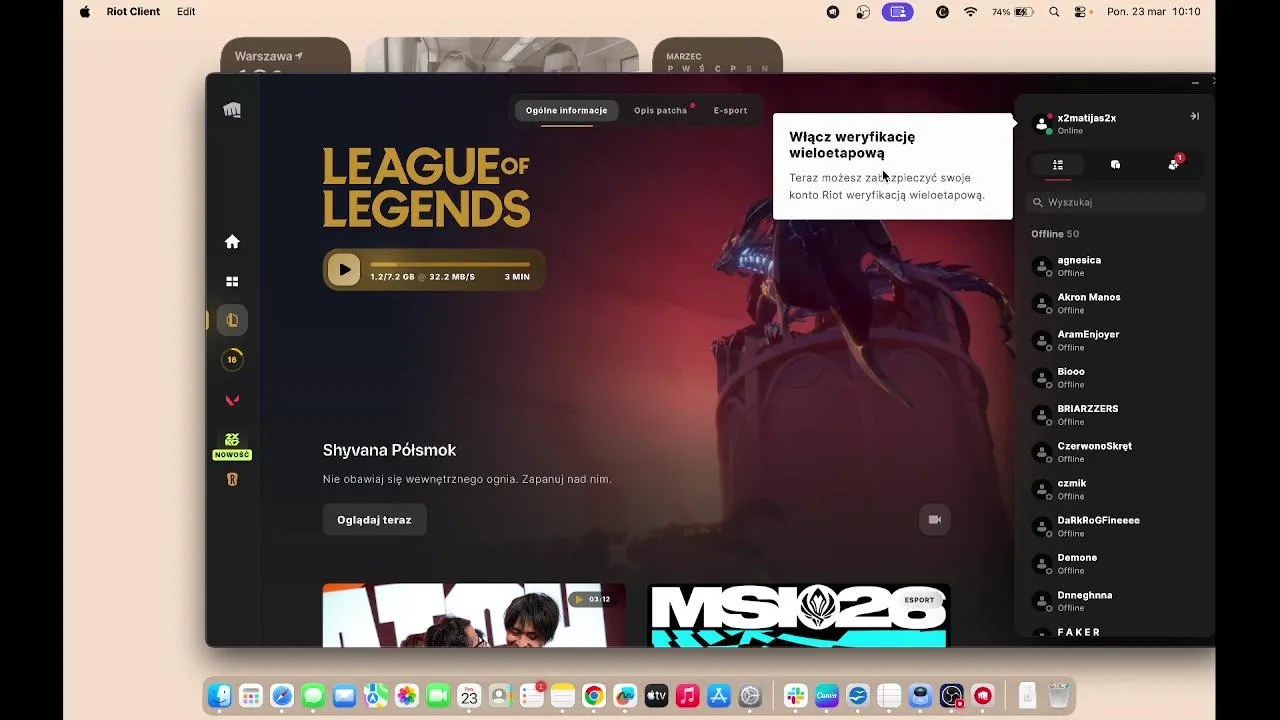Open the MSI 2026 esport thumbnail
Image resolution: width=1280 pixels, height=720 pixels.
[x=798, y=615]
